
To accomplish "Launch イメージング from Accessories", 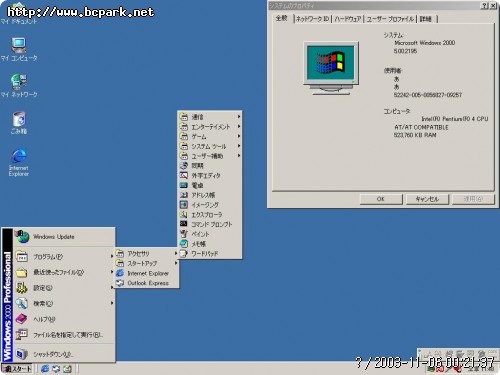I will coord(210,205).
